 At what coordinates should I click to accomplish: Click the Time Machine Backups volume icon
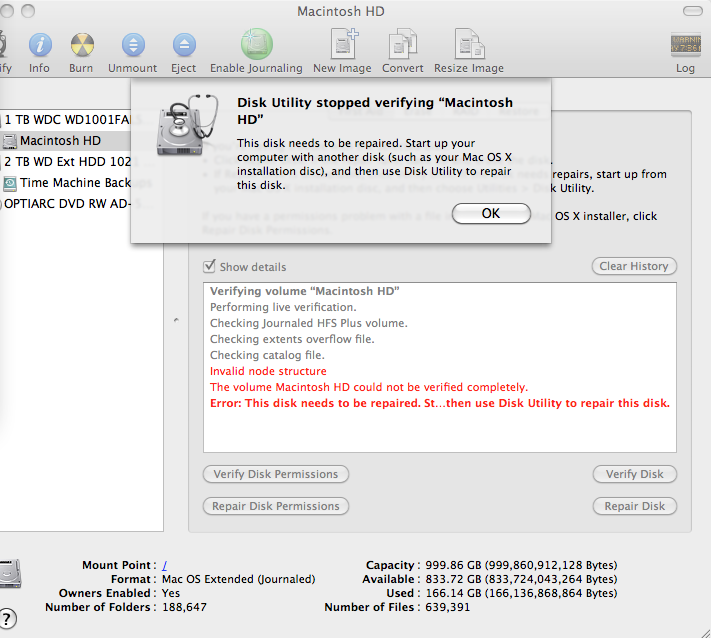click(10, 183)
